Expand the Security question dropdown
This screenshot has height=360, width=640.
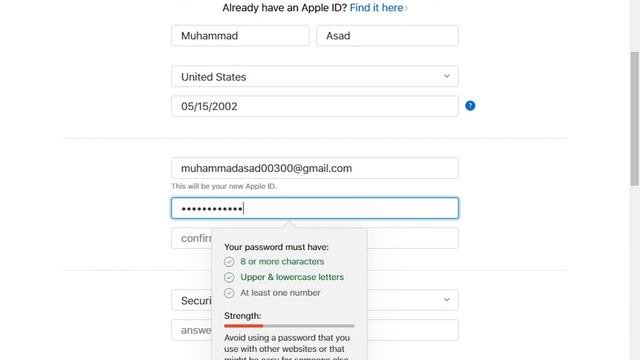315,300
